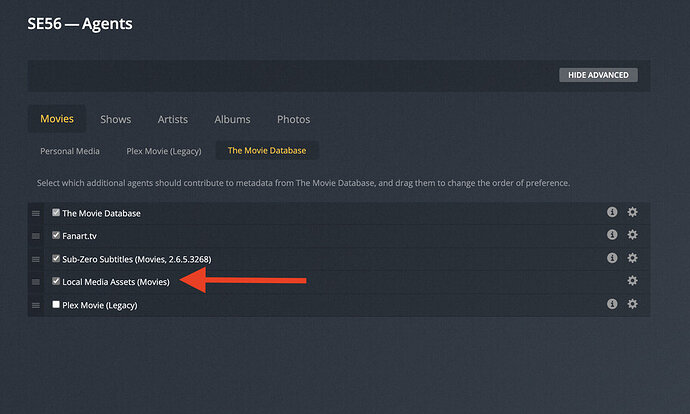This screenshot has height=414, width=690.
Task: Select the Movies tab
Action: click(57, 119)
